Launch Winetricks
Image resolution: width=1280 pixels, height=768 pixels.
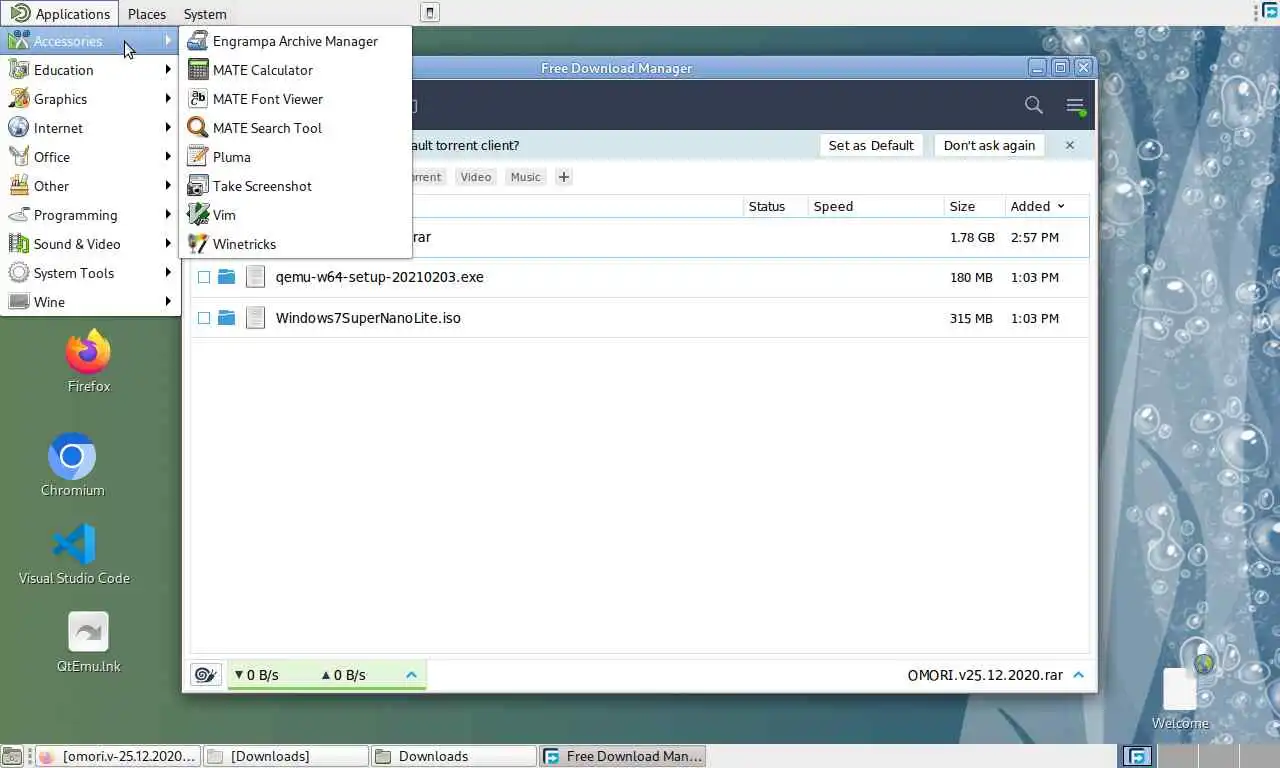(x=295, y=244)
